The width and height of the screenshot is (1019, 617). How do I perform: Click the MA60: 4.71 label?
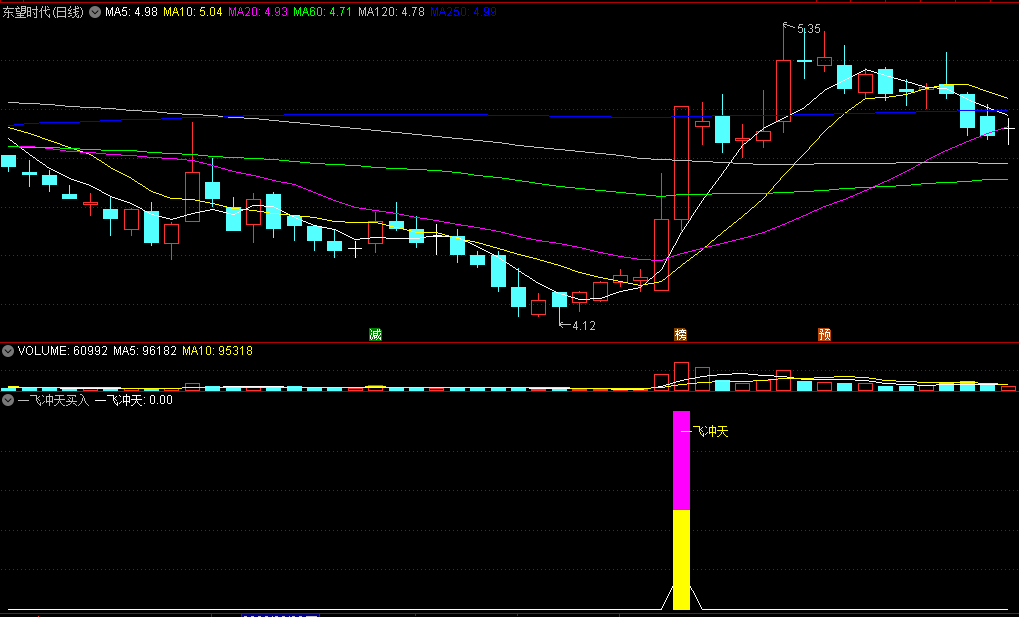[x=323, y=12]
